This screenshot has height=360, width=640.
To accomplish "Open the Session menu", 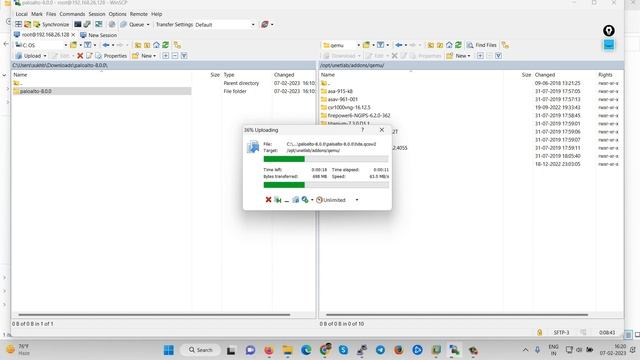I will coord(97,14).
